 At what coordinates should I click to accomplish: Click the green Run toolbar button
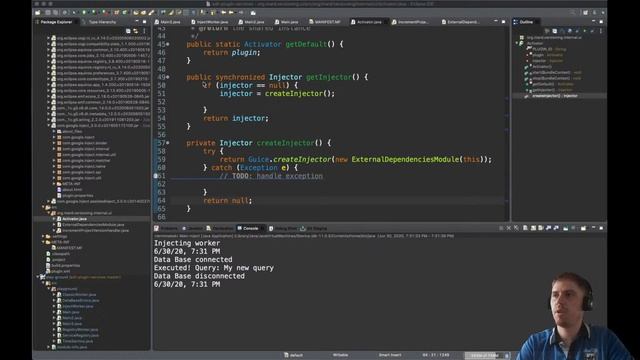click(x=84, y=13)
